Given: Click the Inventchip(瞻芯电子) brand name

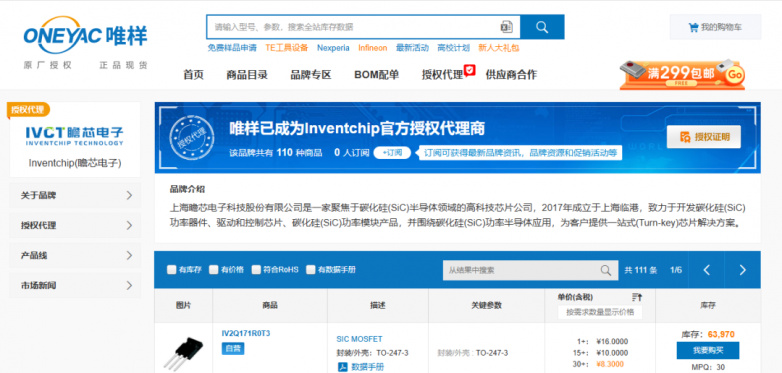Looking at the screenshot, I should coord(75,163).
